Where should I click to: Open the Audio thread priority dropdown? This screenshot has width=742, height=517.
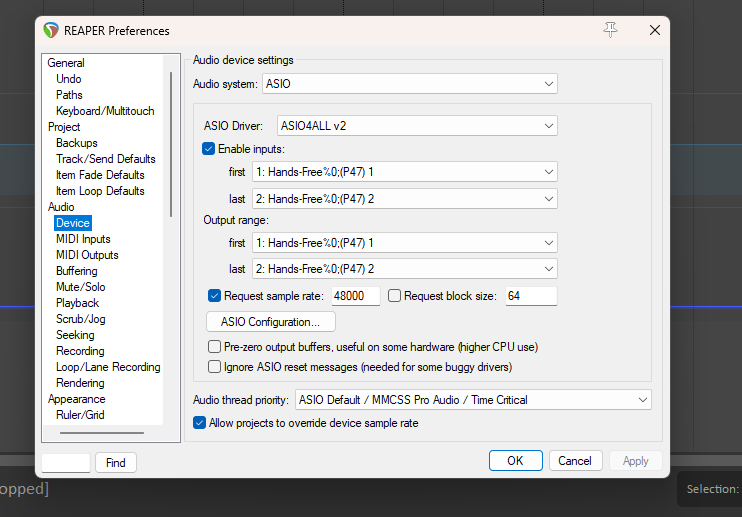pos(473,400)
